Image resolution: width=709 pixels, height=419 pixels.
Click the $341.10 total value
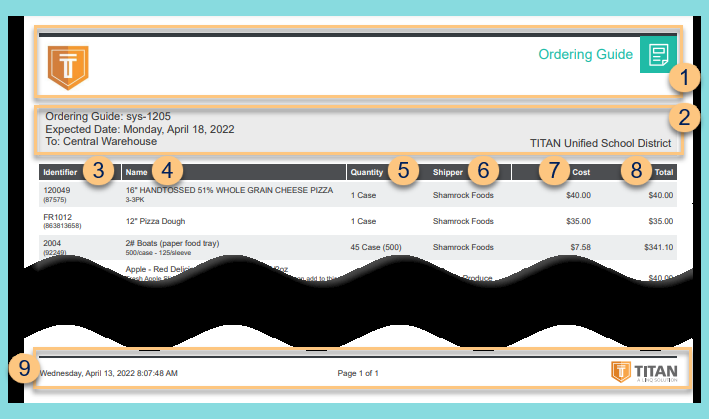(x=659, y=247)
